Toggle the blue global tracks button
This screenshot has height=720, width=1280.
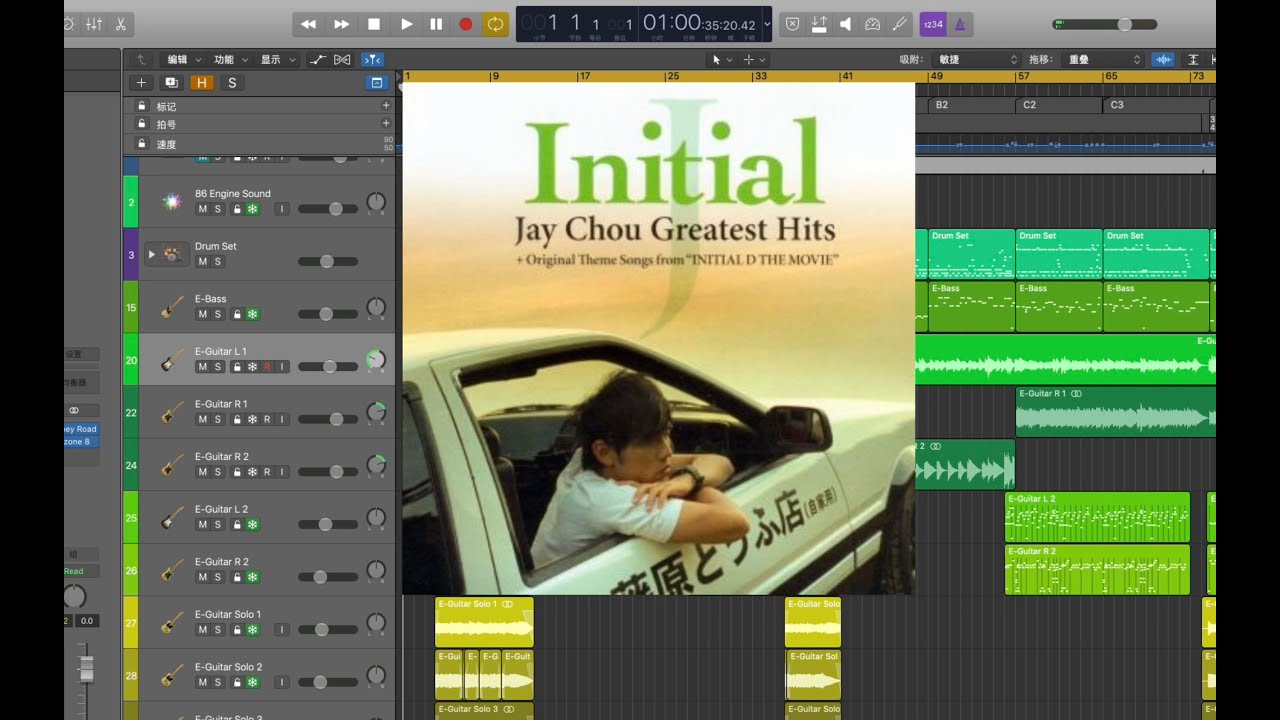[x=376, y=83]
